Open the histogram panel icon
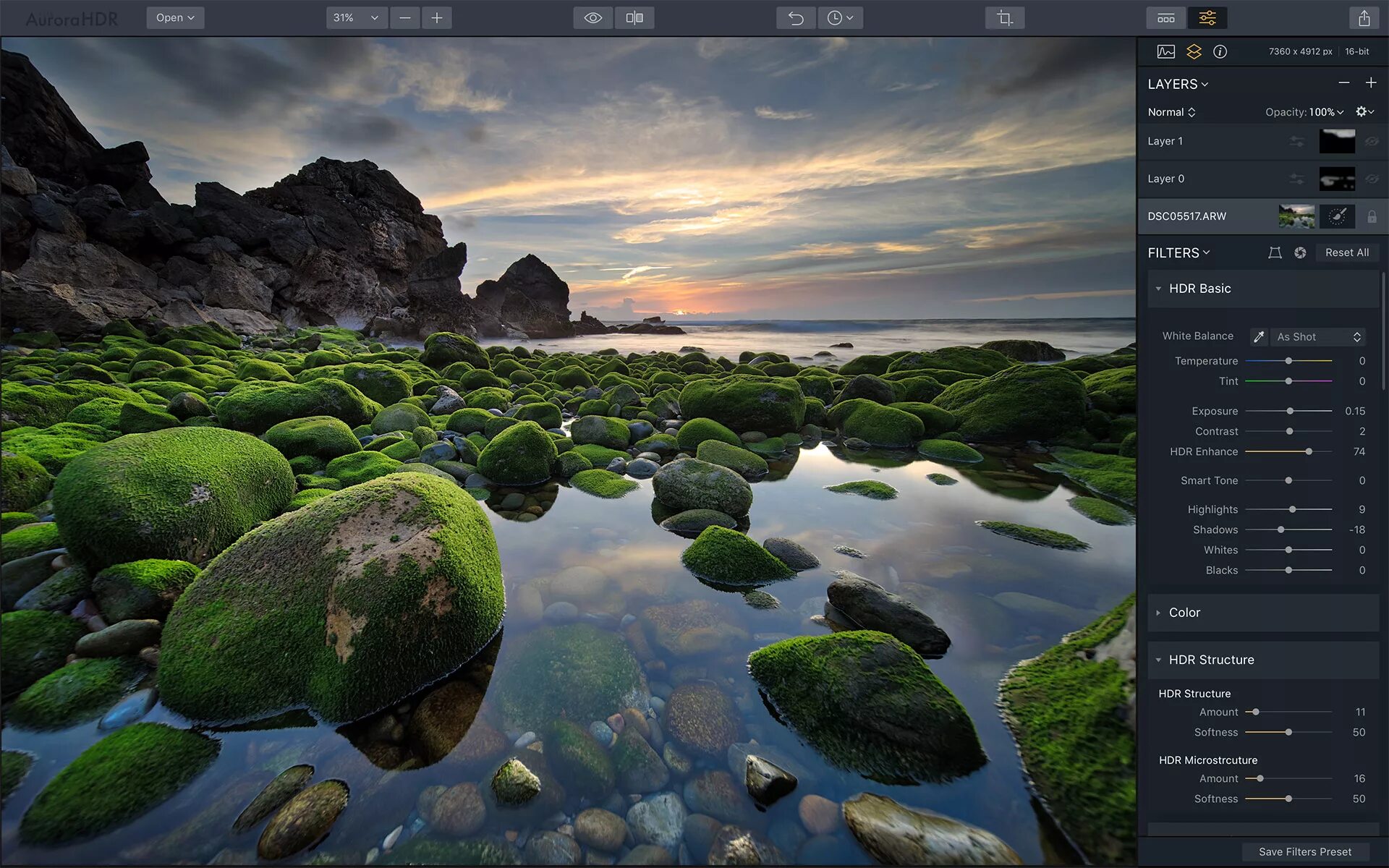 click(1165, 51)
